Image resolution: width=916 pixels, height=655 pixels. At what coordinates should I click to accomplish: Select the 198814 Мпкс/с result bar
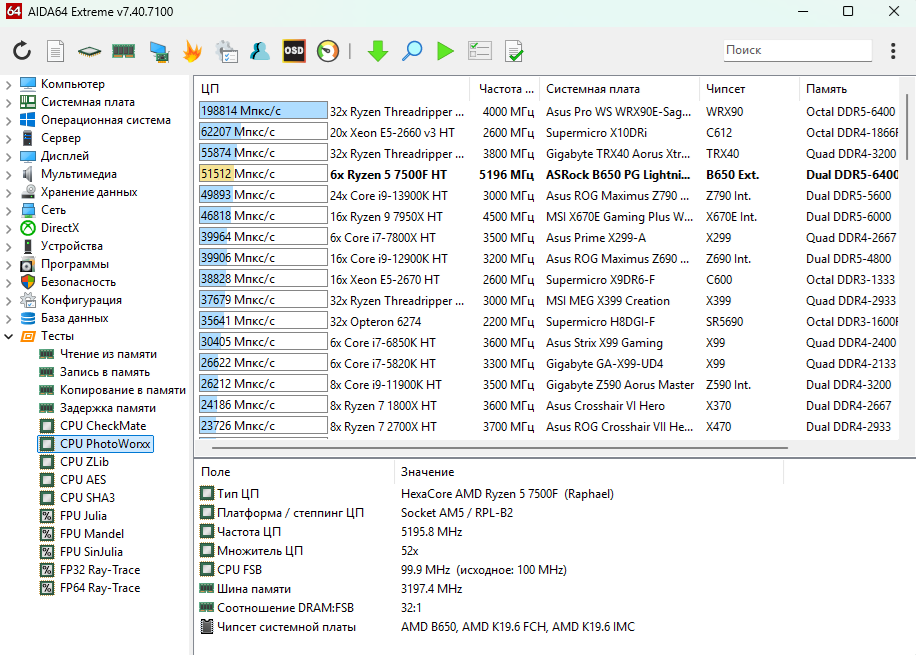pos(263,110)
